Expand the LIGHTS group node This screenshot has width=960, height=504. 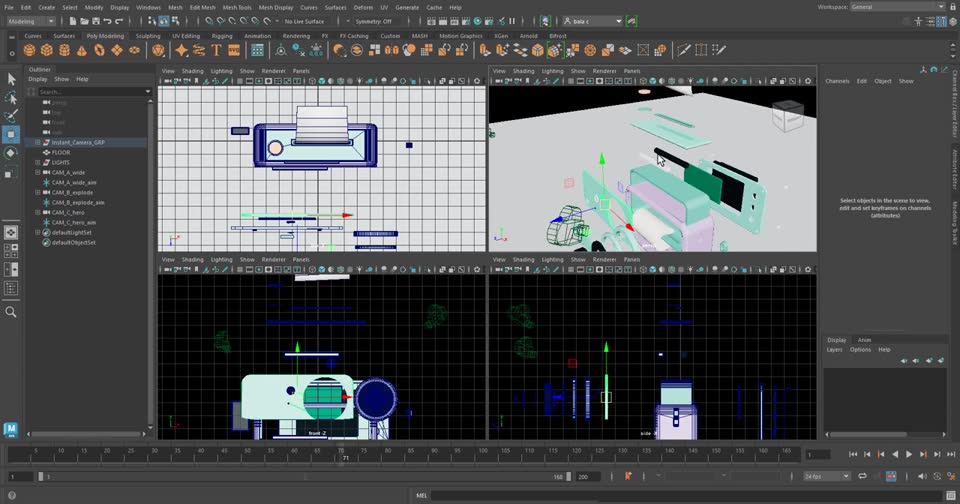click(37, 162)
